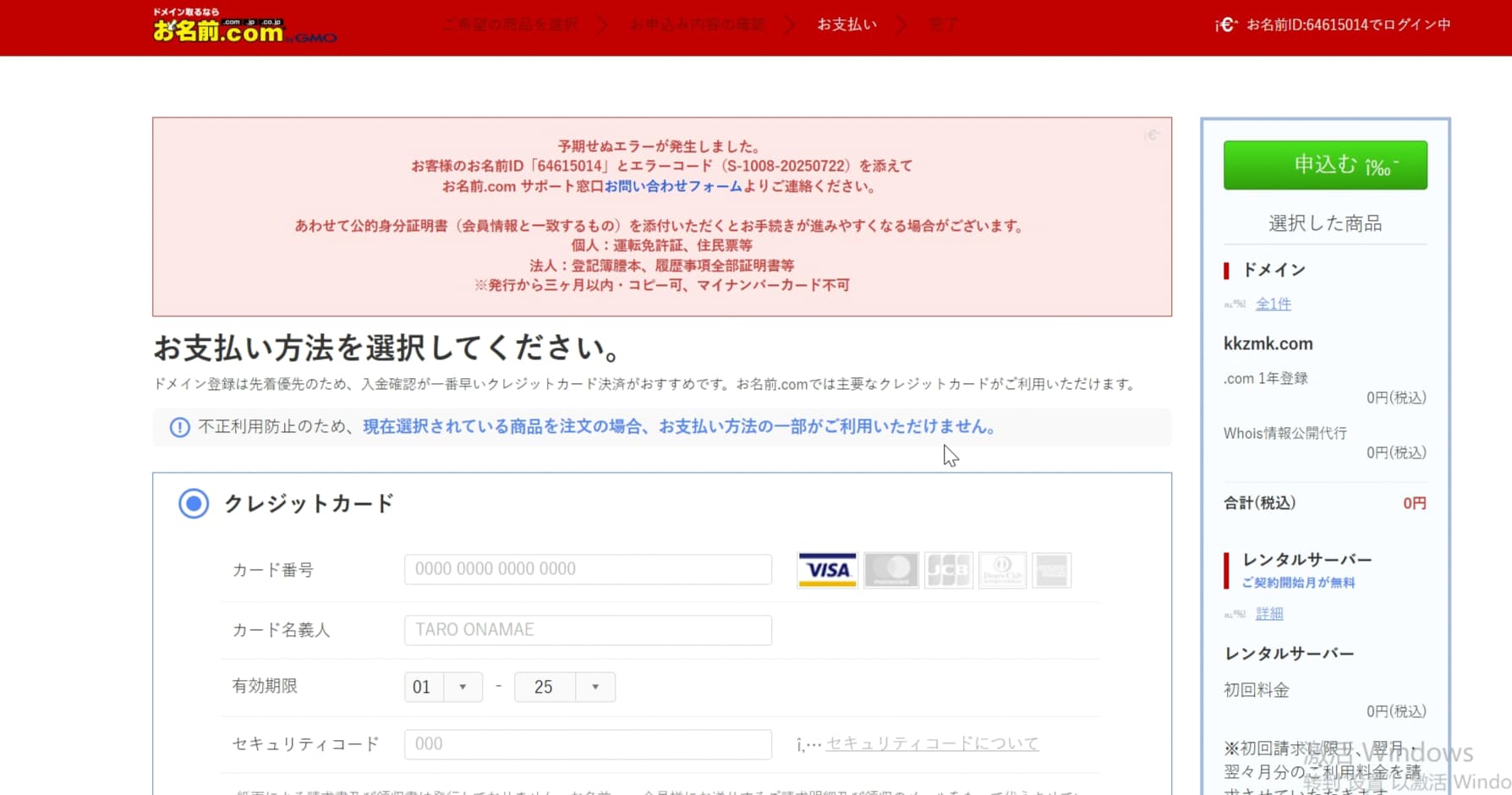Open the 全1件 domain link

[1274, 304]
